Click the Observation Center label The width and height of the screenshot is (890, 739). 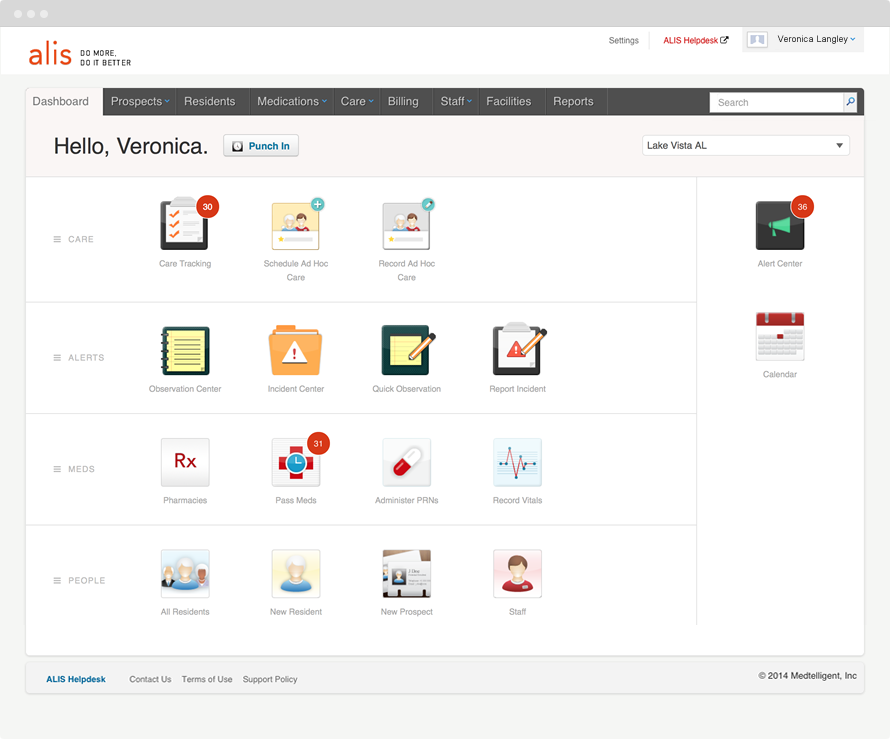pos(185,389)
